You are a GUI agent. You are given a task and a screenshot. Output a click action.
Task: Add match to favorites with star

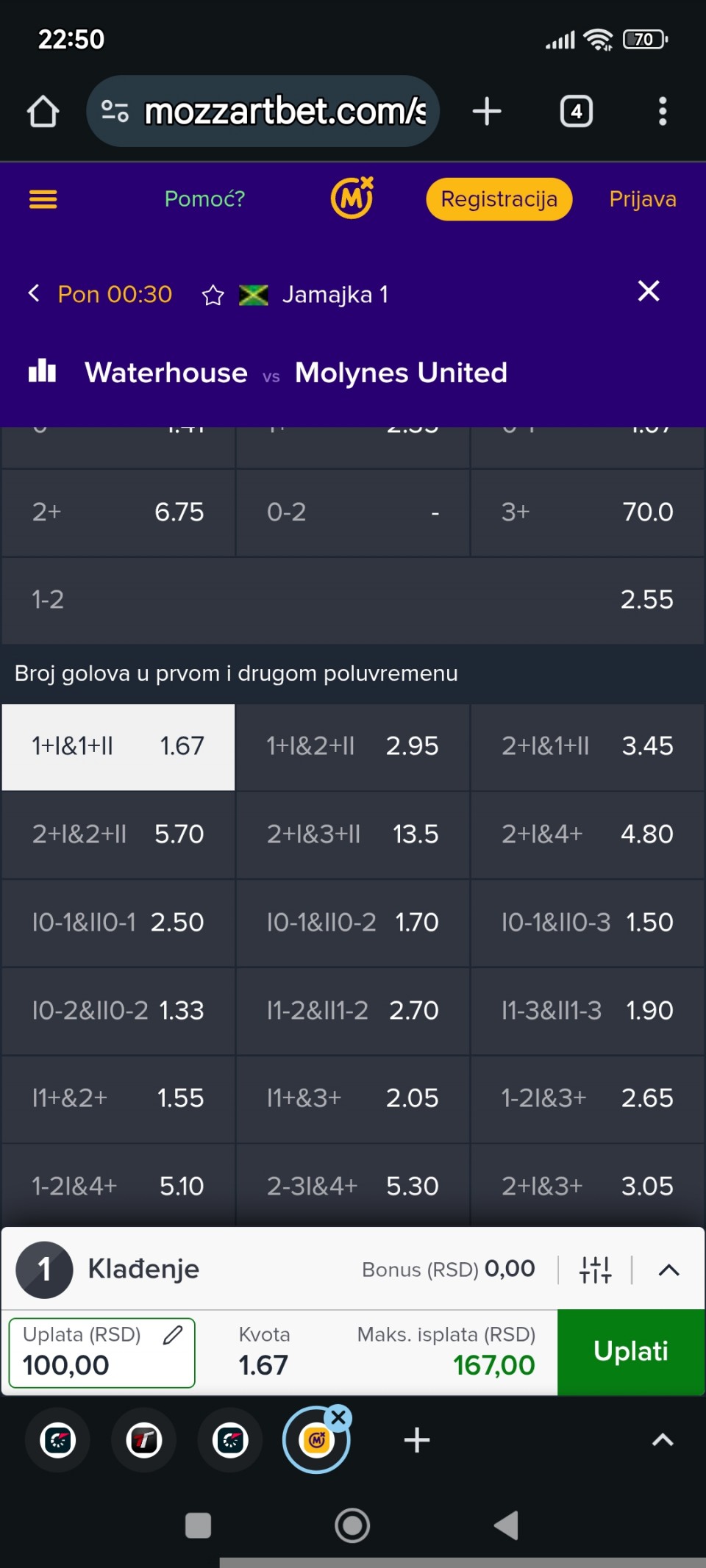213,296
